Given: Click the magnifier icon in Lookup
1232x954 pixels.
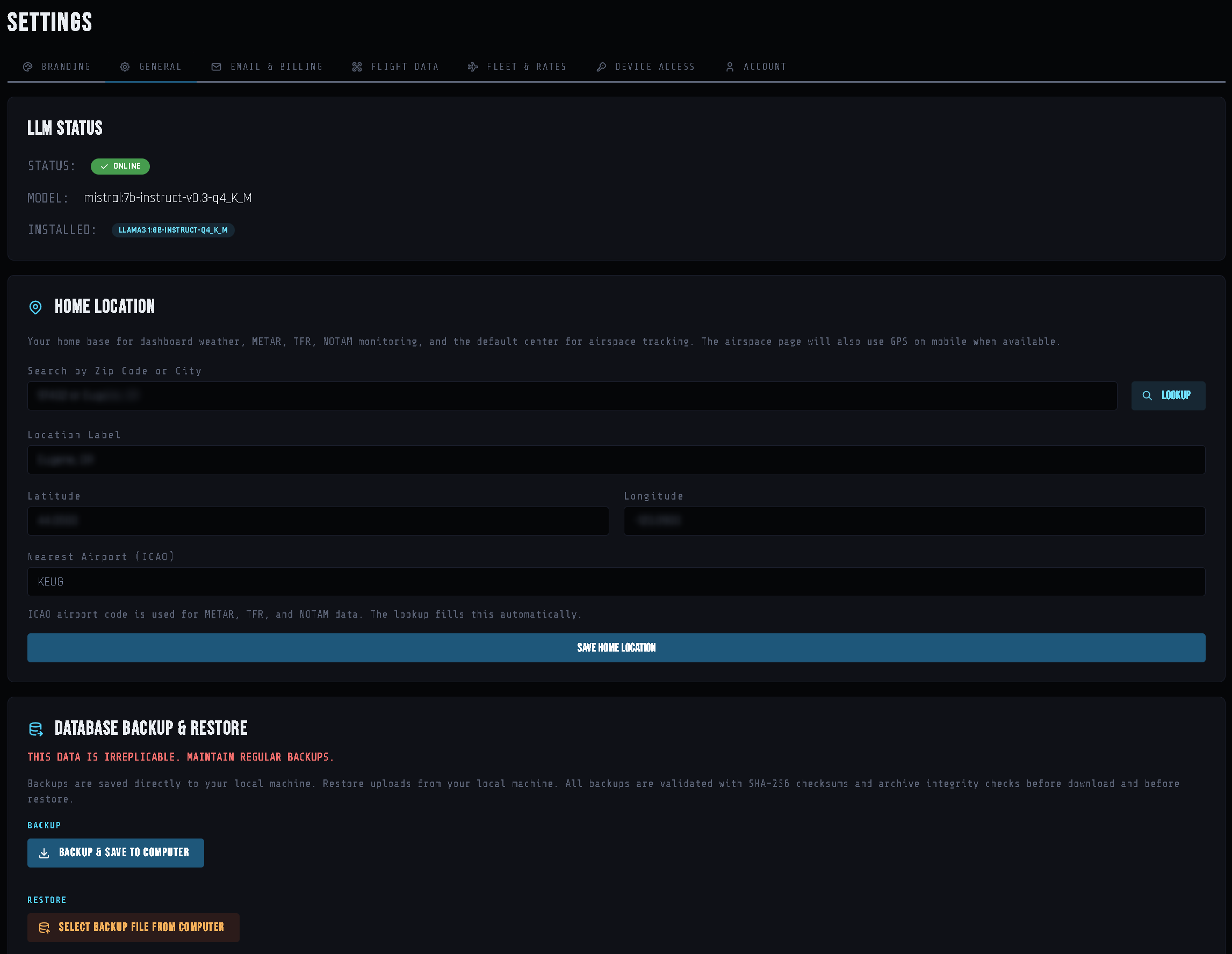Looking at the screenshot, I should [1147, 396].
